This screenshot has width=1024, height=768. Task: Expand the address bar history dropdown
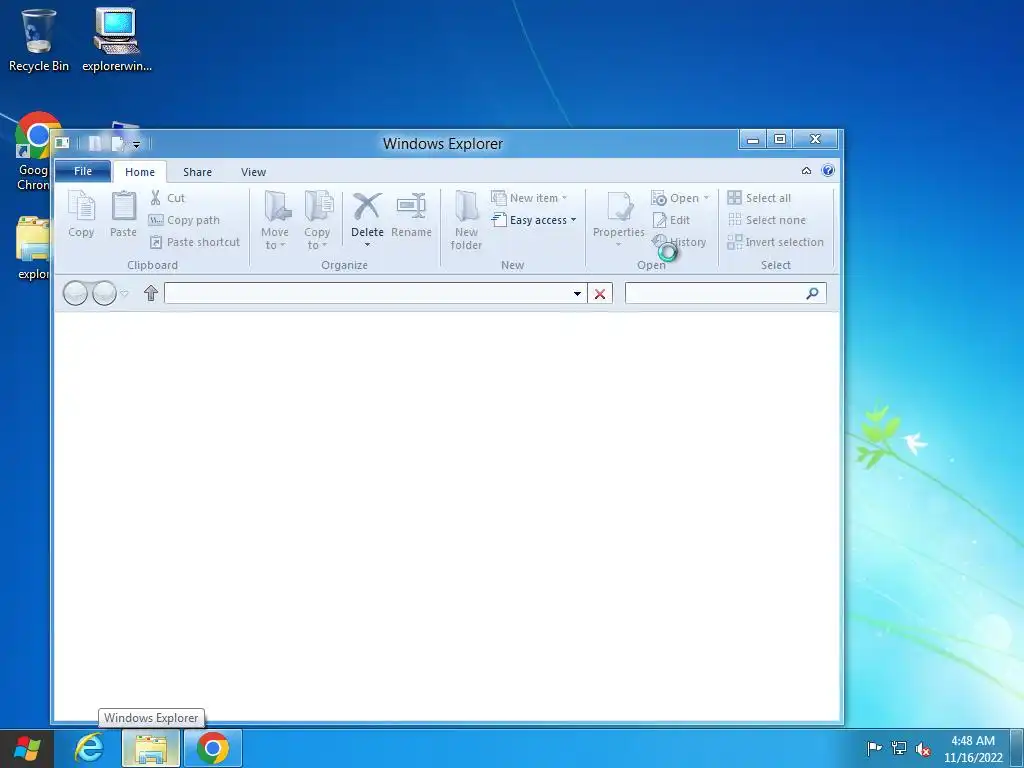[577, 294]
